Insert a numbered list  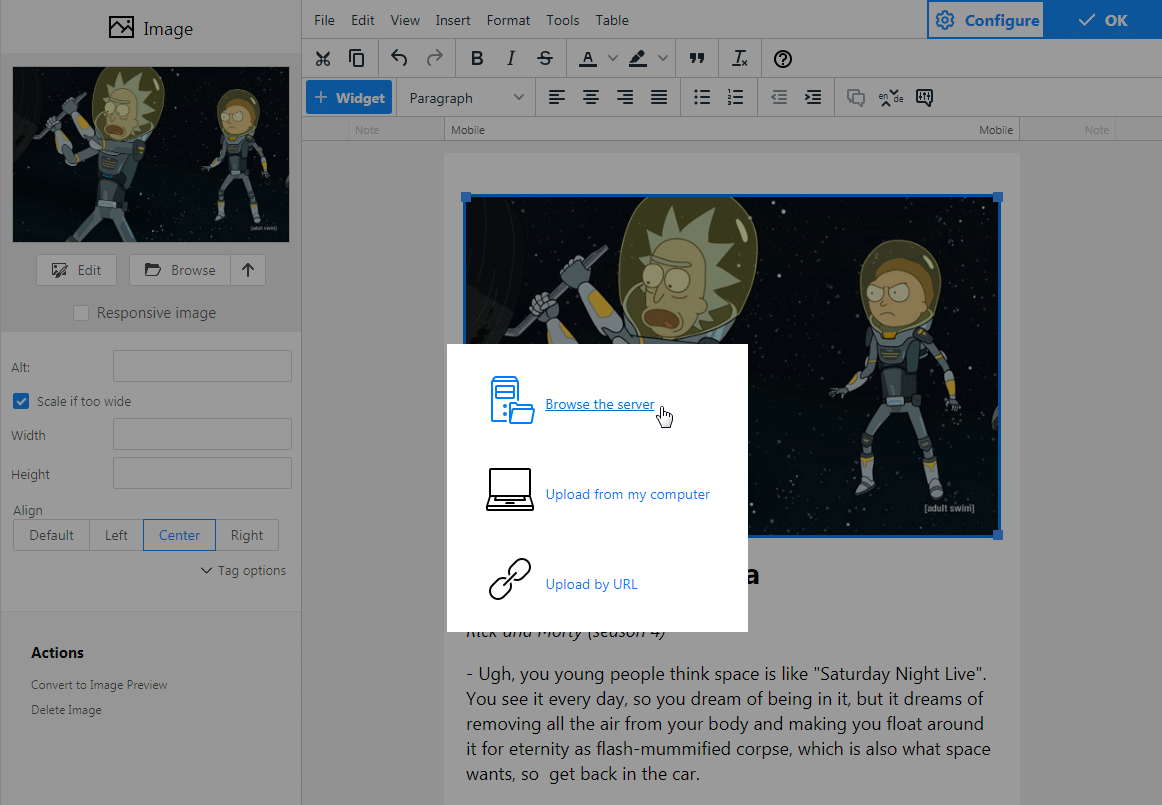[735, 97]
